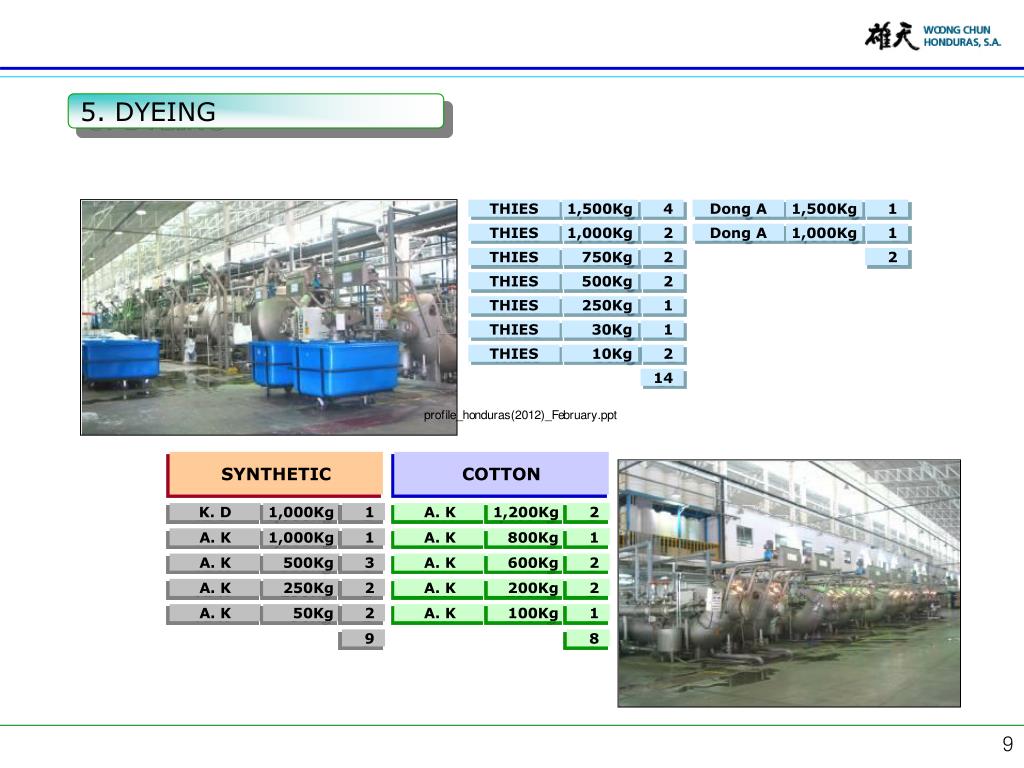
Task: Select the THIES 250Kg capacity cell
Action: pos(600,306)
